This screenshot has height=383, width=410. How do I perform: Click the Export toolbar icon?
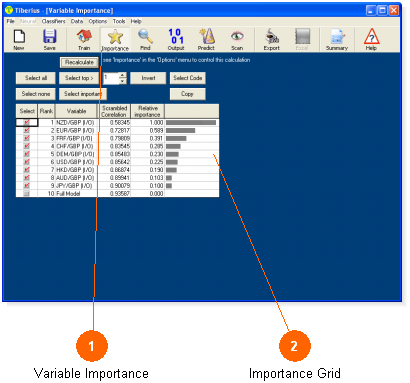(272, 36)
